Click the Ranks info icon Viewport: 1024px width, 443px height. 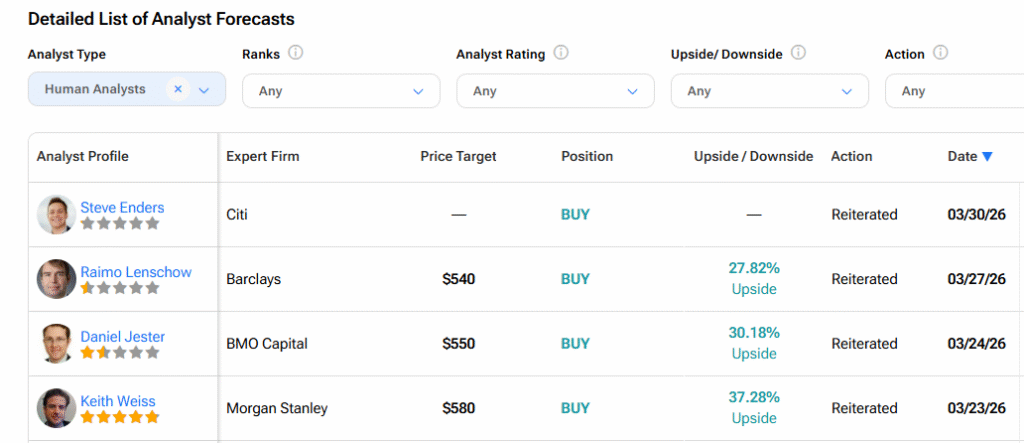pos(296,53)
